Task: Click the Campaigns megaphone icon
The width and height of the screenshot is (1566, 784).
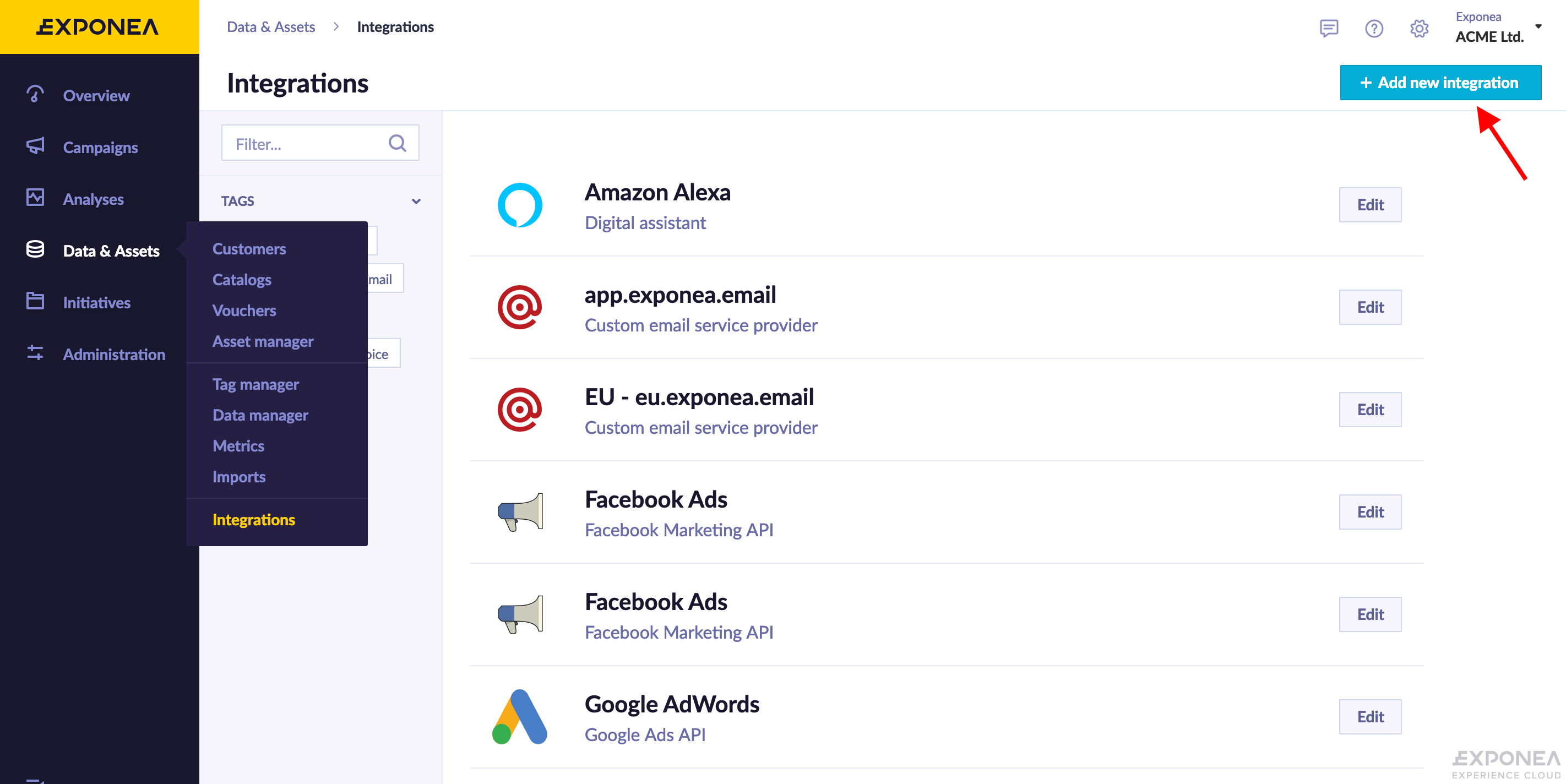Action: tap(35, 146)
